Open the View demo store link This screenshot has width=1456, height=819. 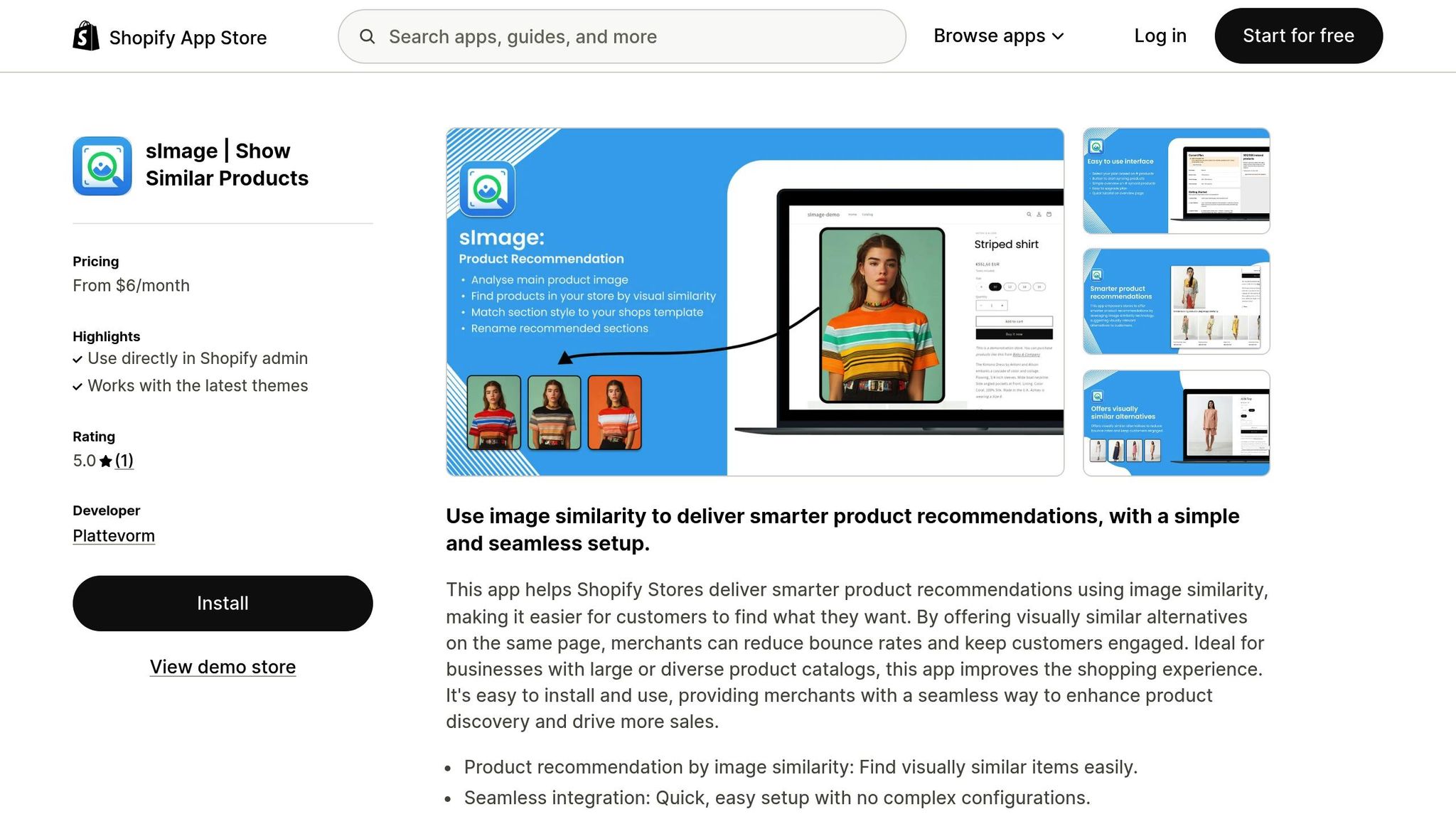pos(223,667)
